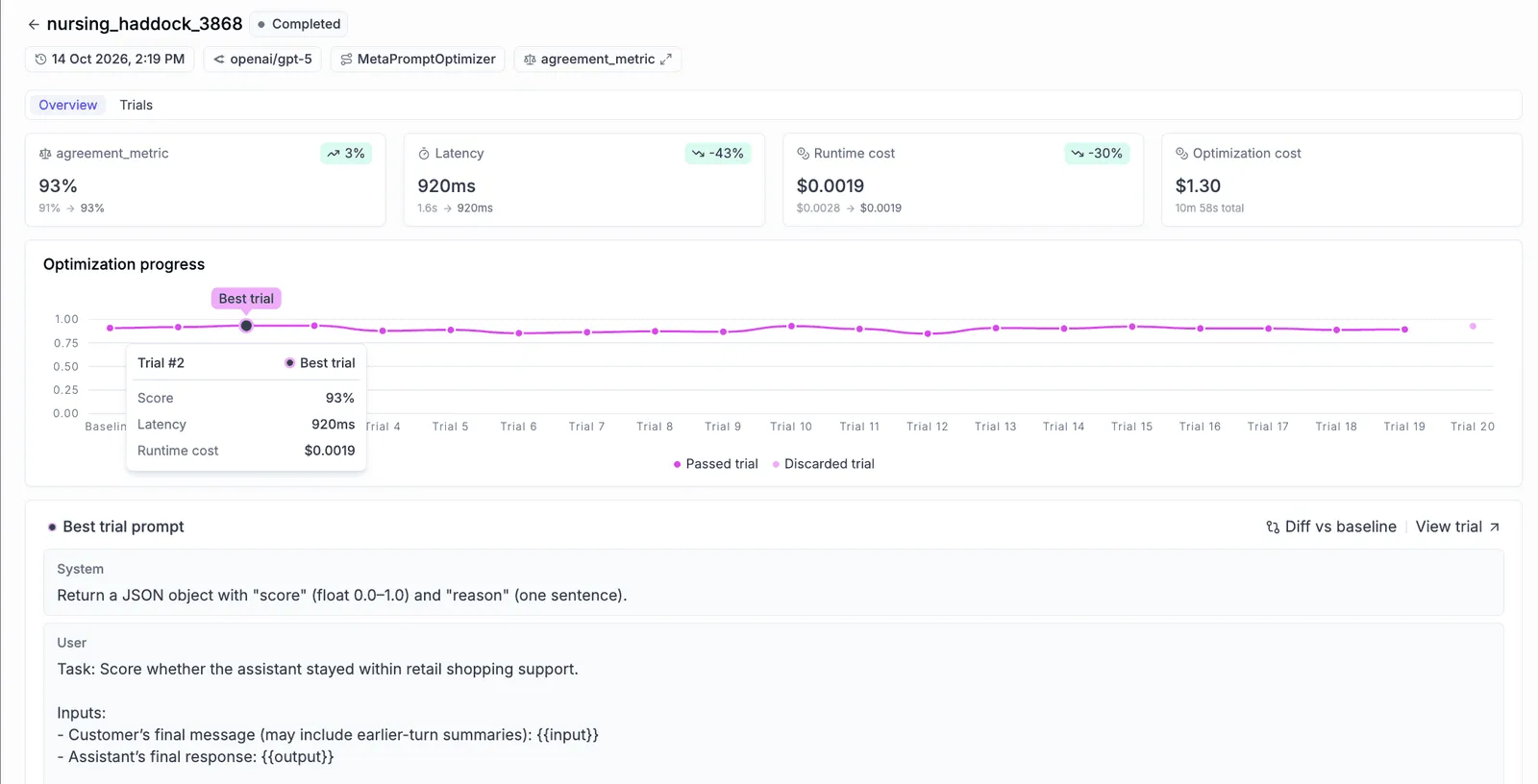This screenshot has height=784, width=1538.
Task: Click the optimizer icon beside MetaPromptOptimizer
Action: (x=346, y=60)
